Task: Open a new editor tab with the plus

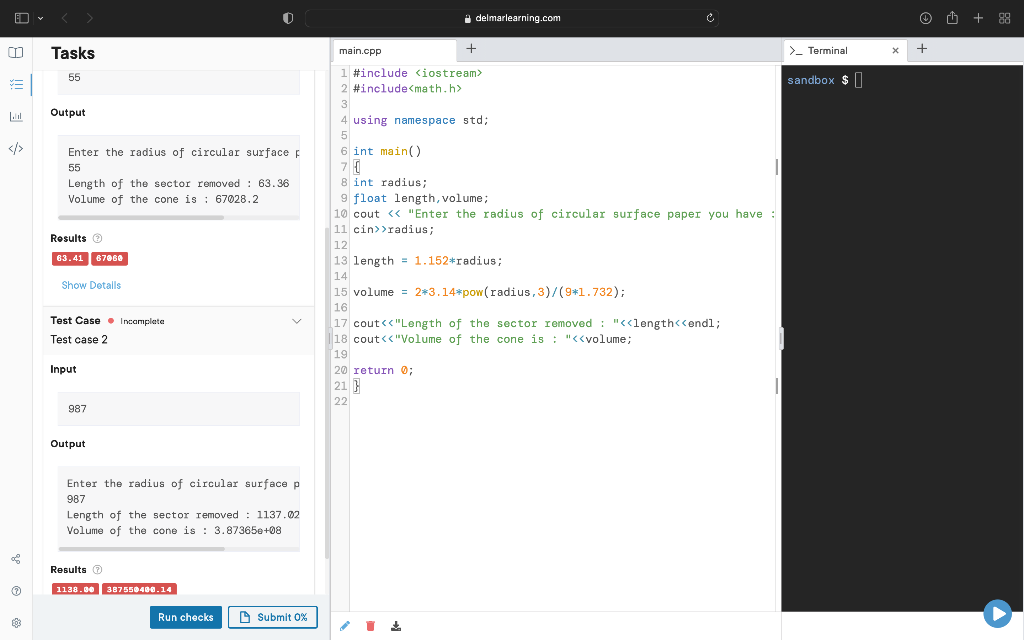Action: click(470, 48)
